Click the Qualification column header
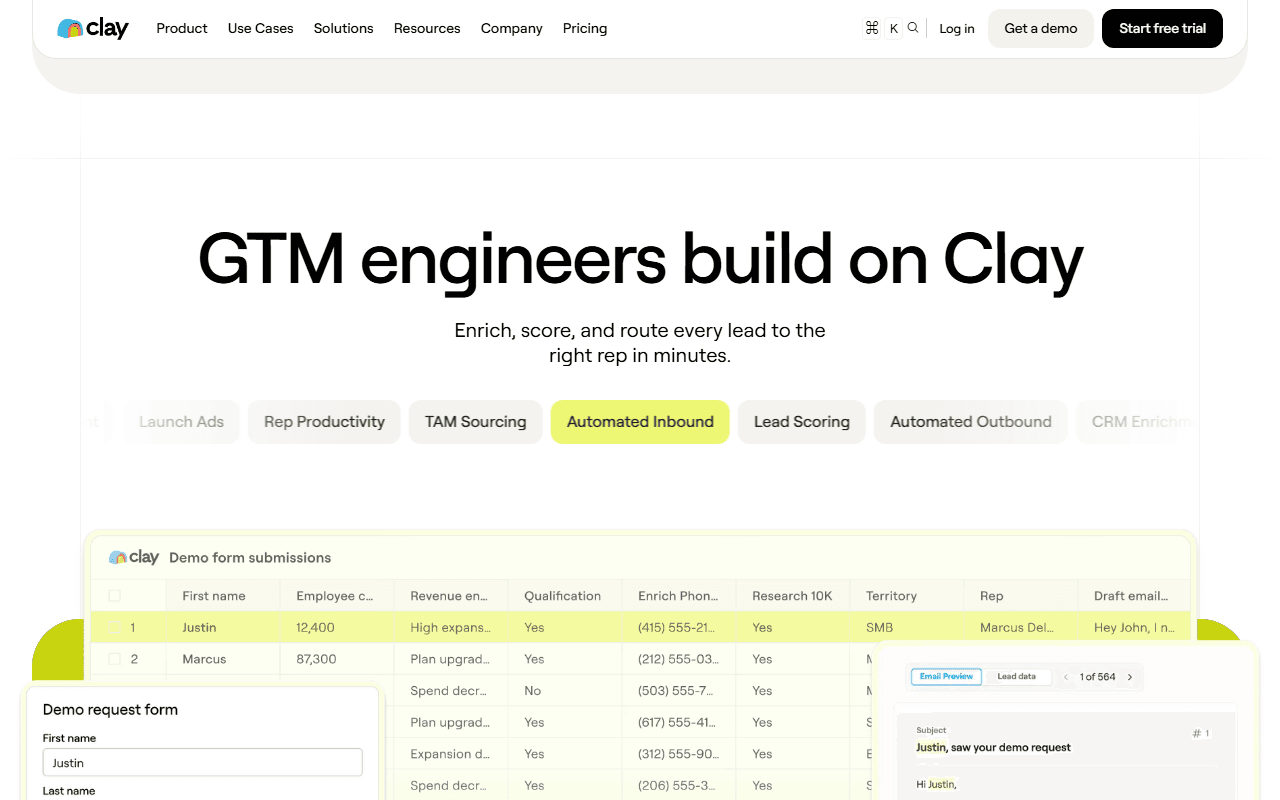 pyautogui.click(x=565, y=595)
